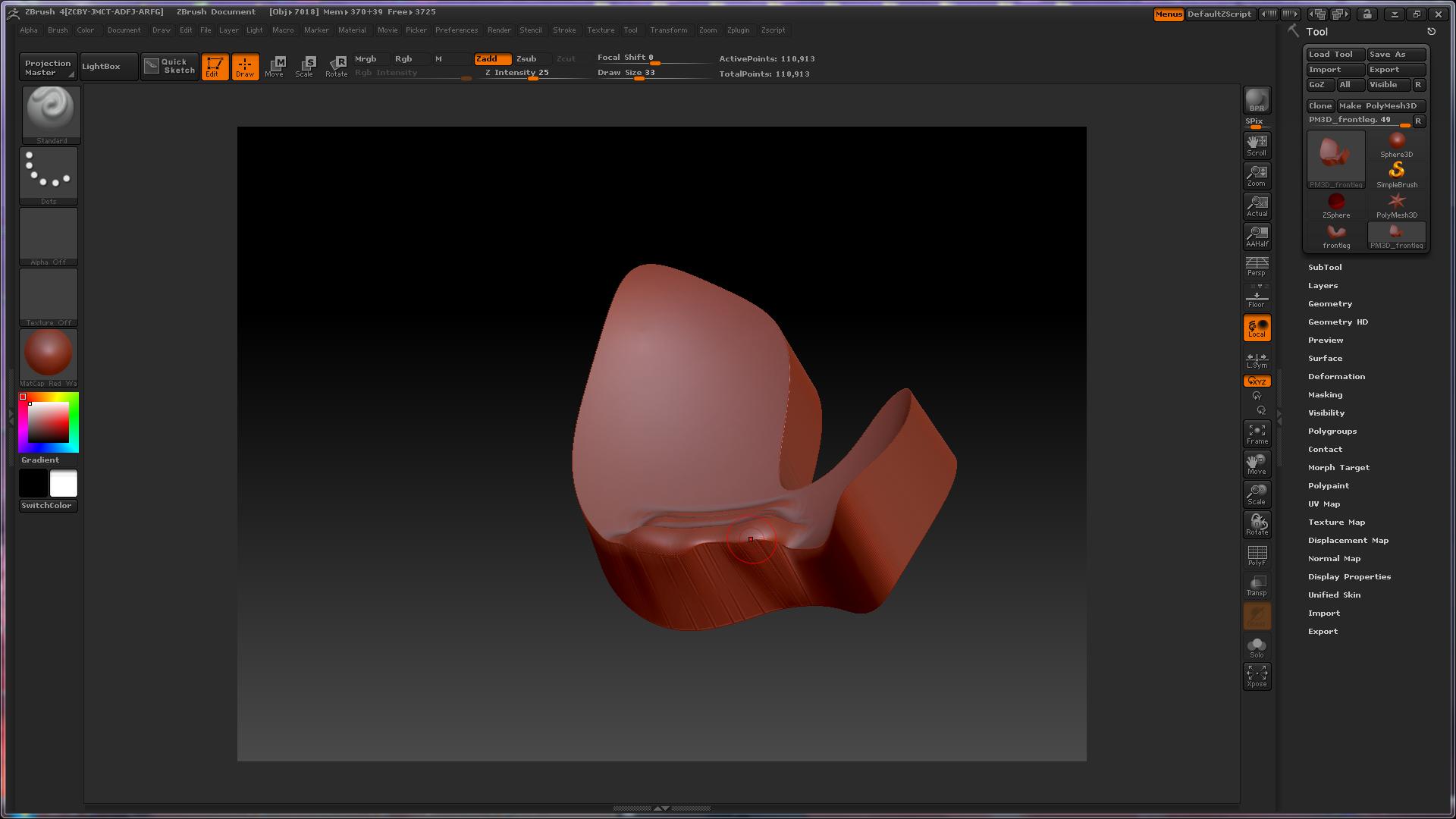Disable the Local transform toggle
Screen dimensions: 1456x819
coord(1257,328)
